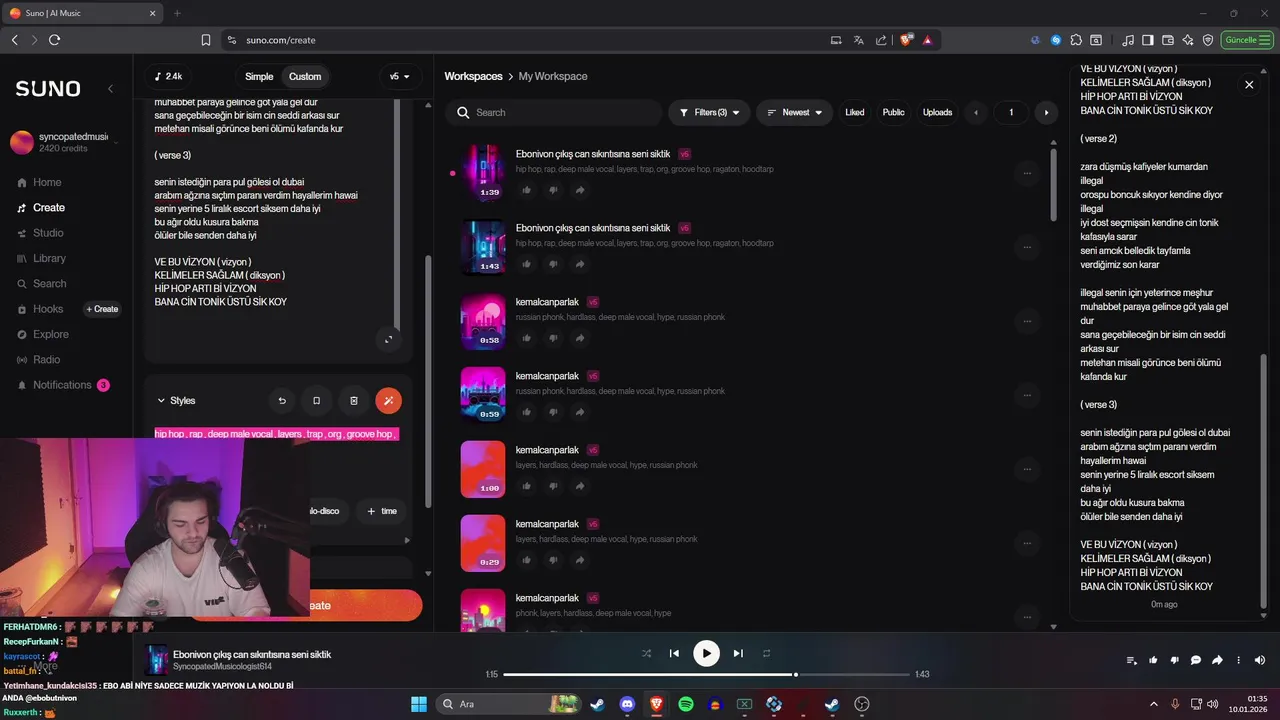This screenshot has width=1280, height=720.
Task: Collapse the Suno sidebar
Action: (x=110, y=89)
